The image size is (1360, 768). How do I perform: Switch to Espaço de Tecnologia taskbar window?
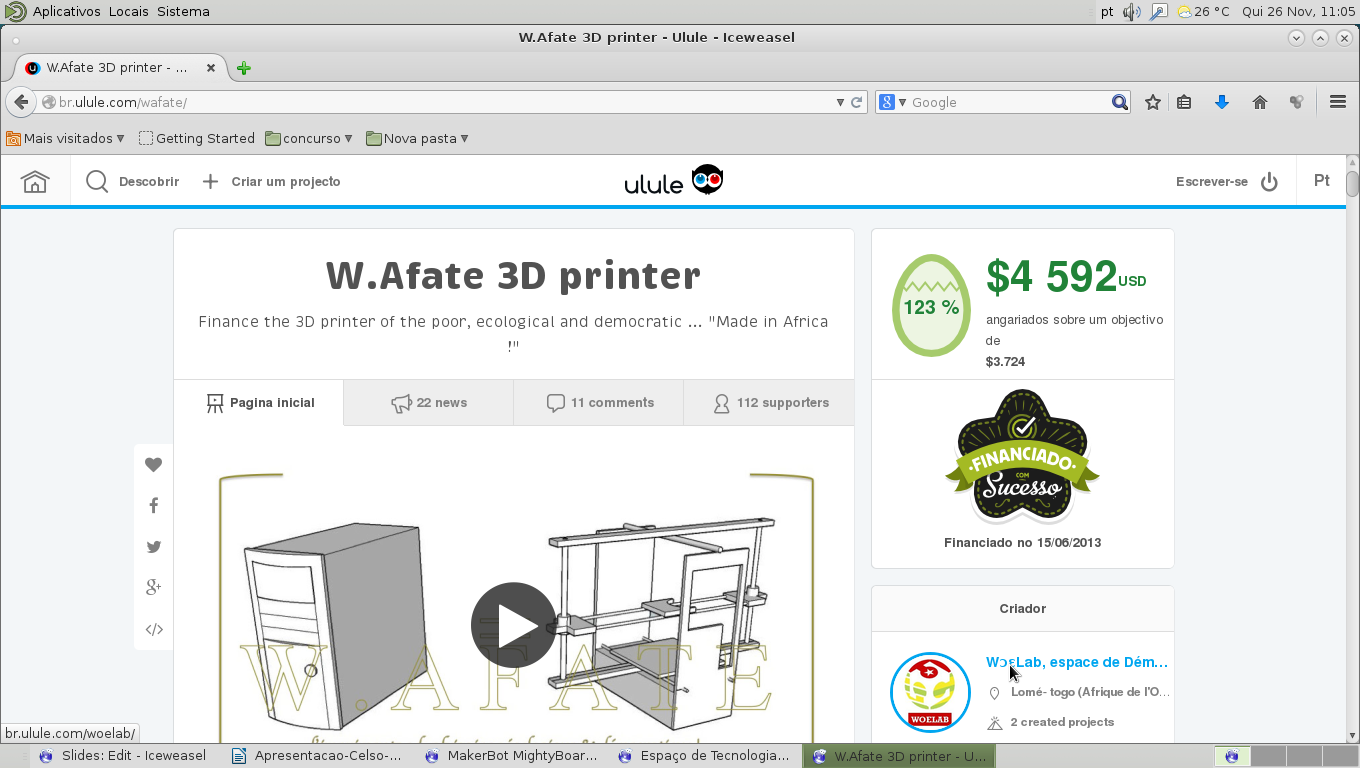(x=704, y=756)
